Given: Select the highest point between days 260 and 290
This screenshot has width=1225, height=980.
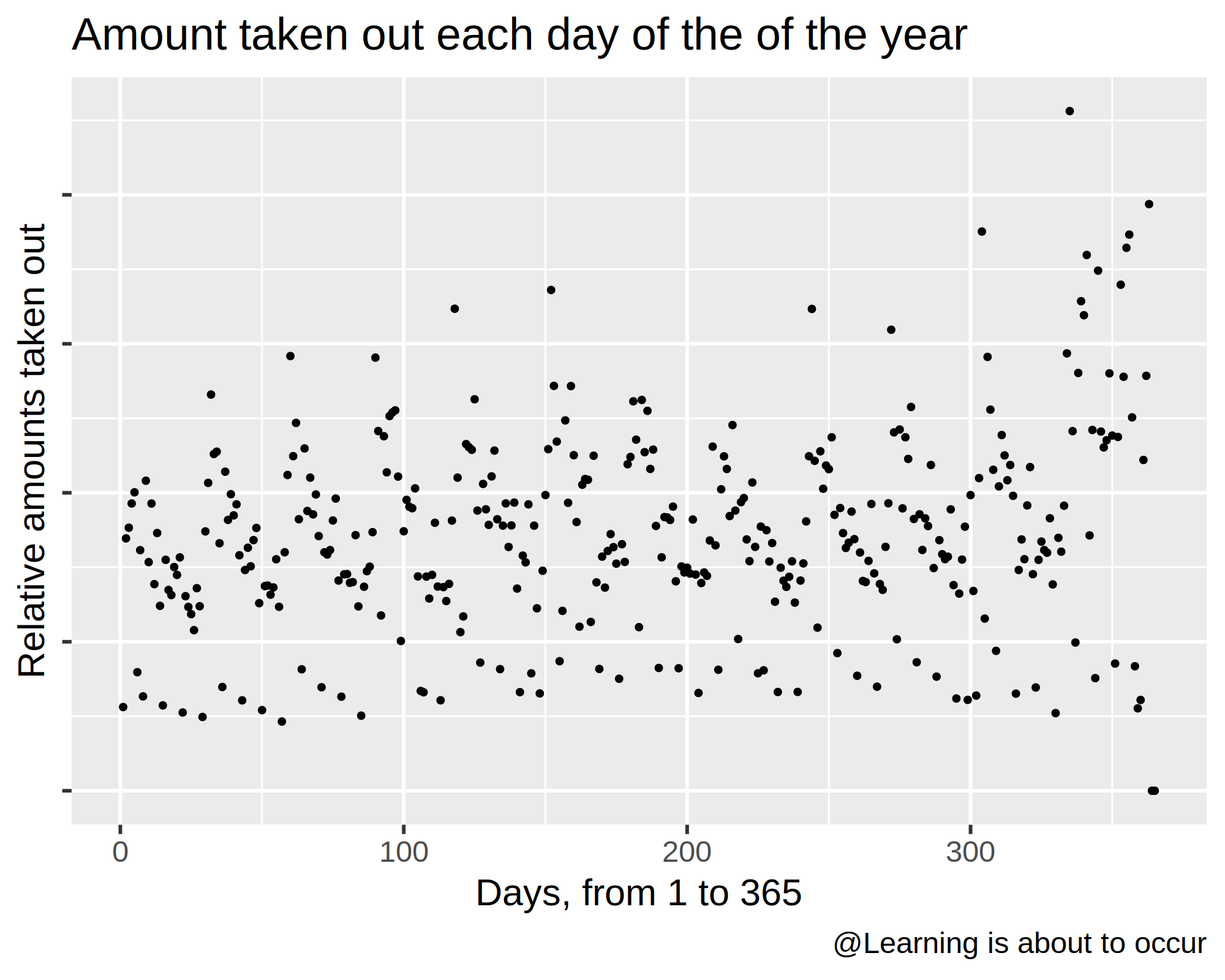Looking at the screenshot, I should [891, 330].
